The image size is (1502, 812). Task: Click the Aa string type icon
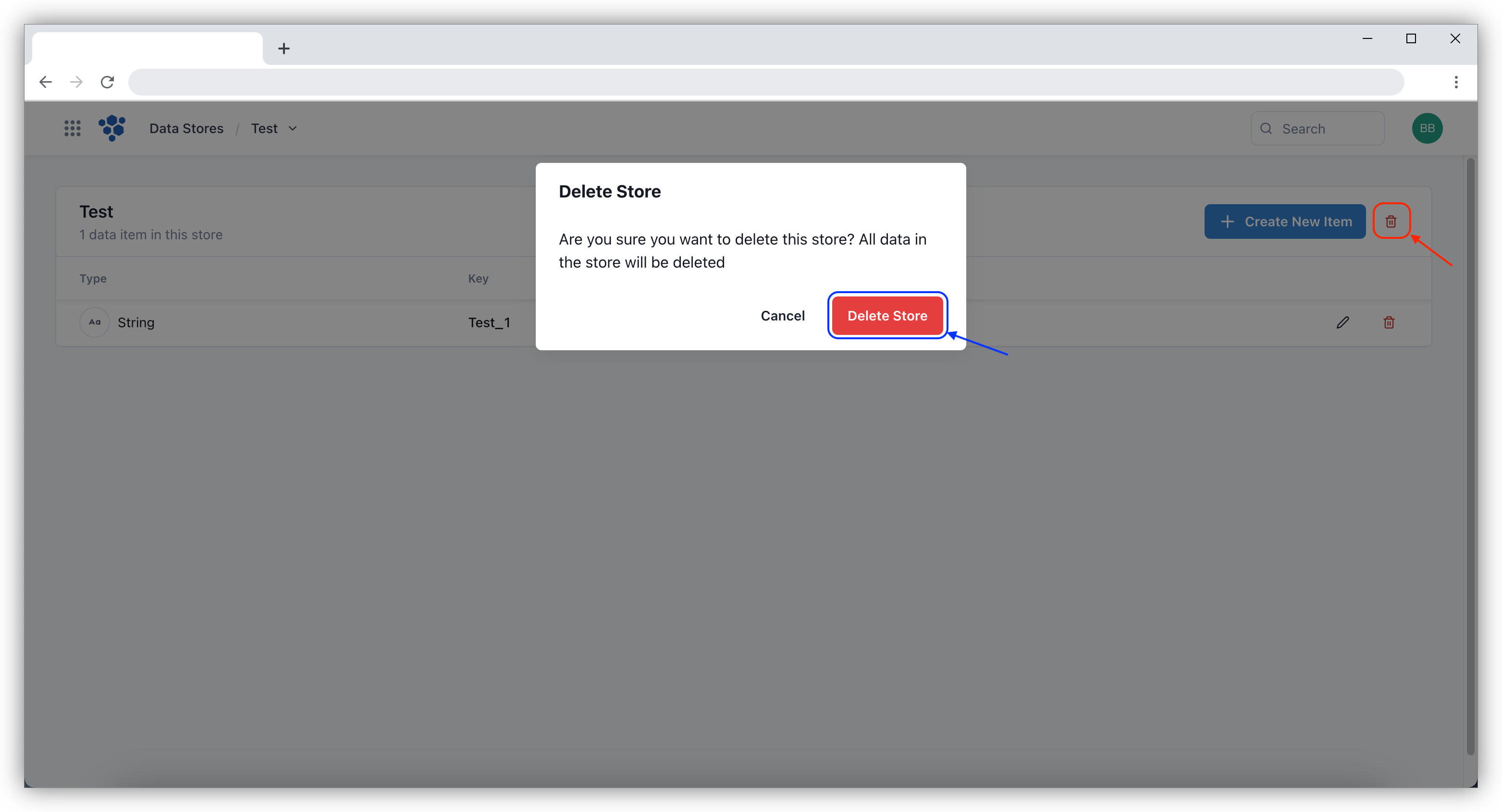click(94, 322)
